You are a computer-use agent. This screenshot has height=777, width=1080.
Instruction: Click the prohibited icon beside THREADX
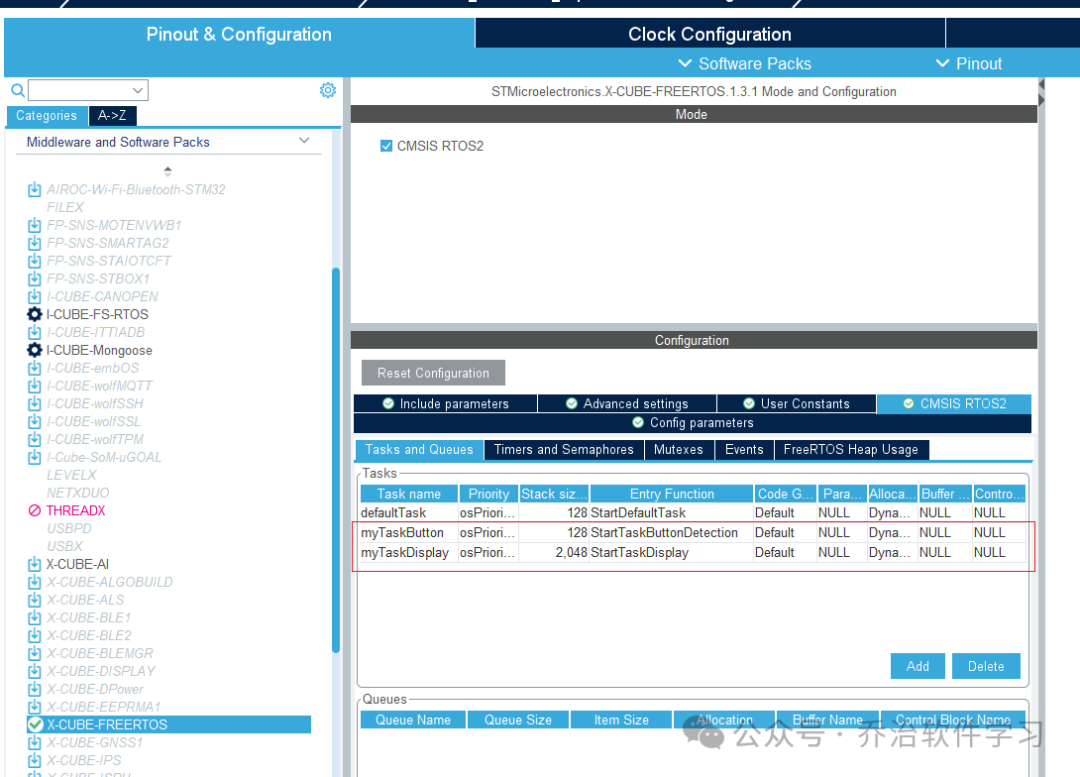point(34,510)
